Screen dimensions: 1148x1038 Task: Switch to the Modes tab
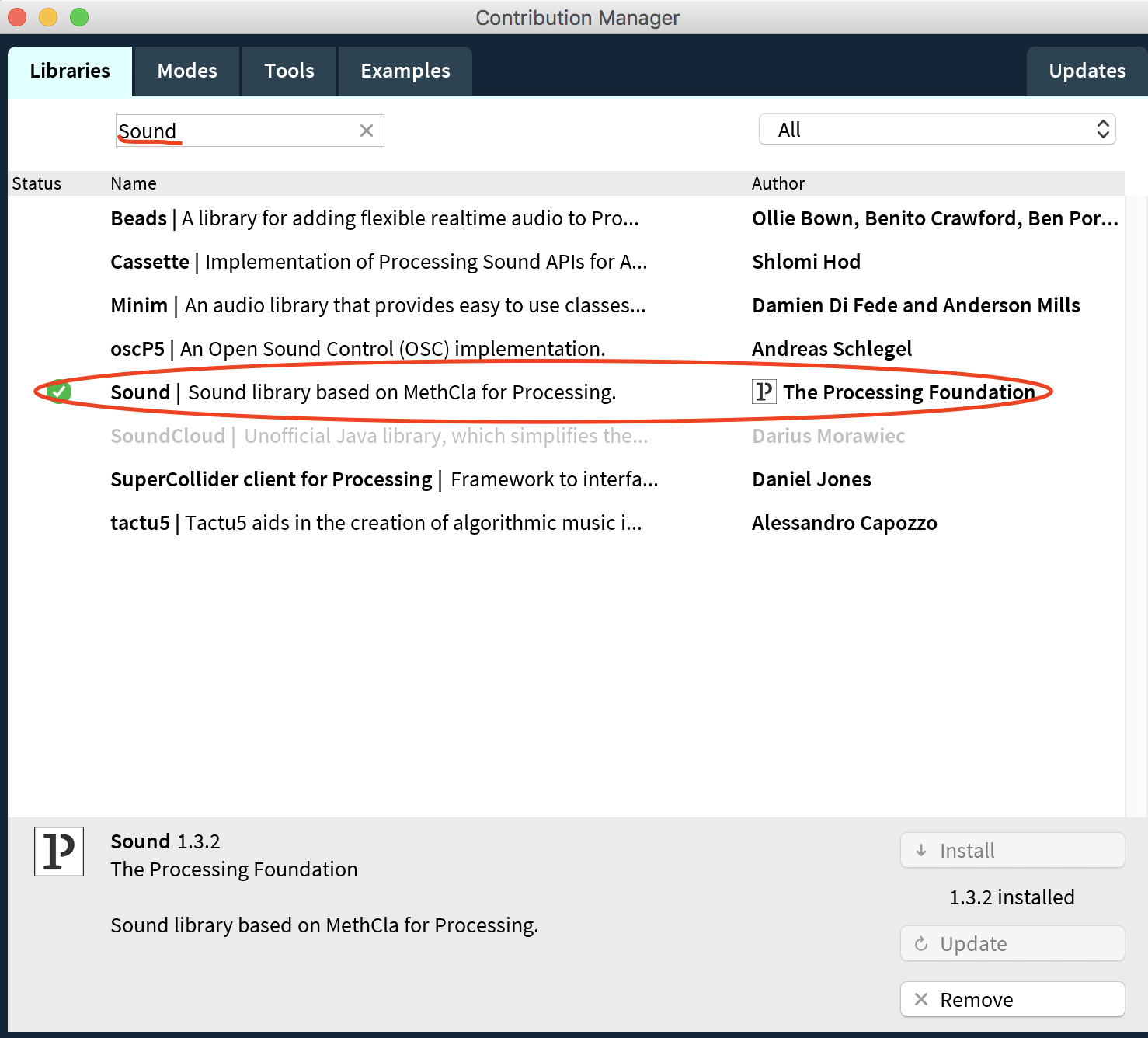(187, 71)
